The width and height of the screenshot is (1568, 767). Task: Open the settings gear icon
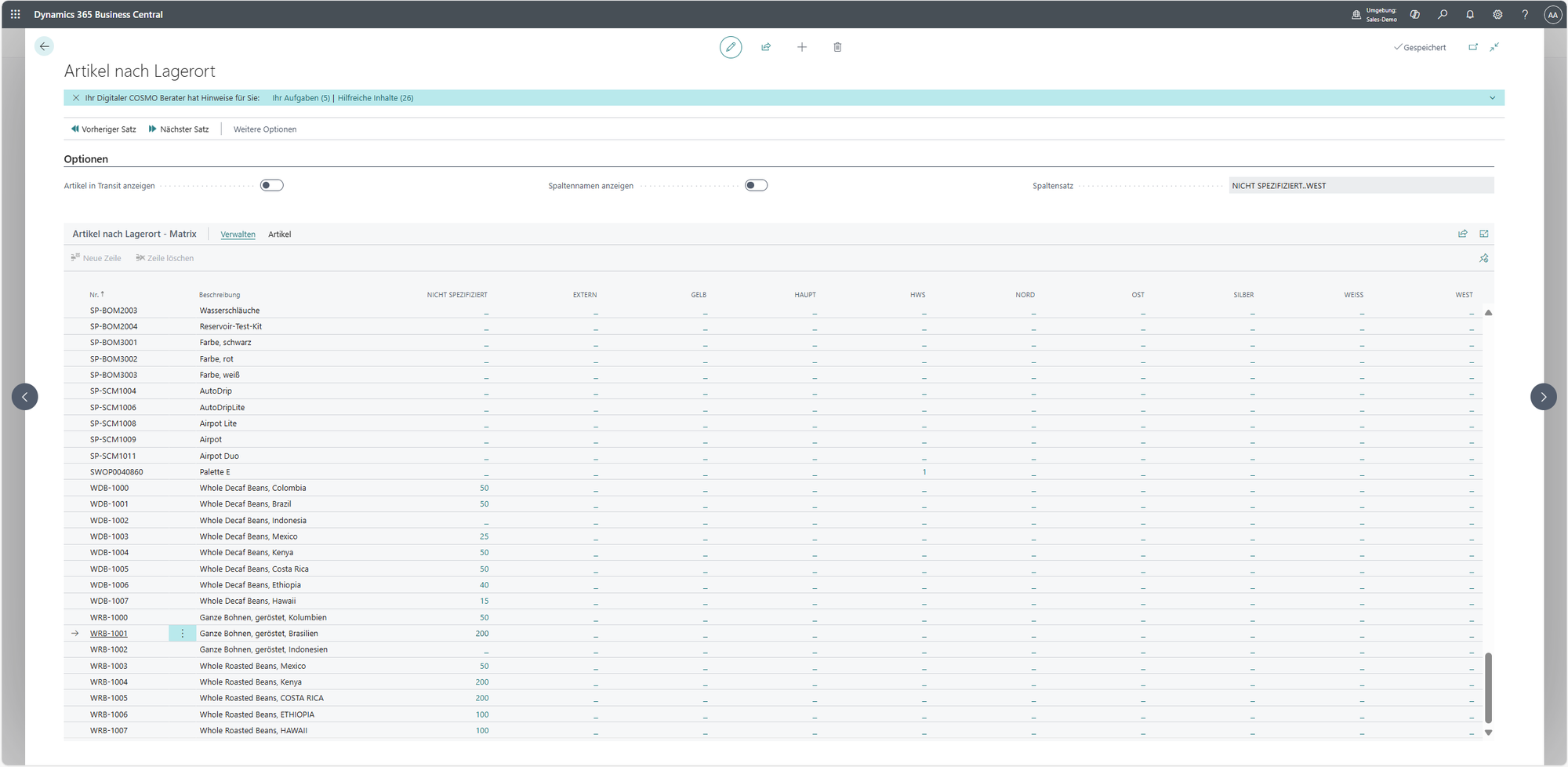(1497, 14)
